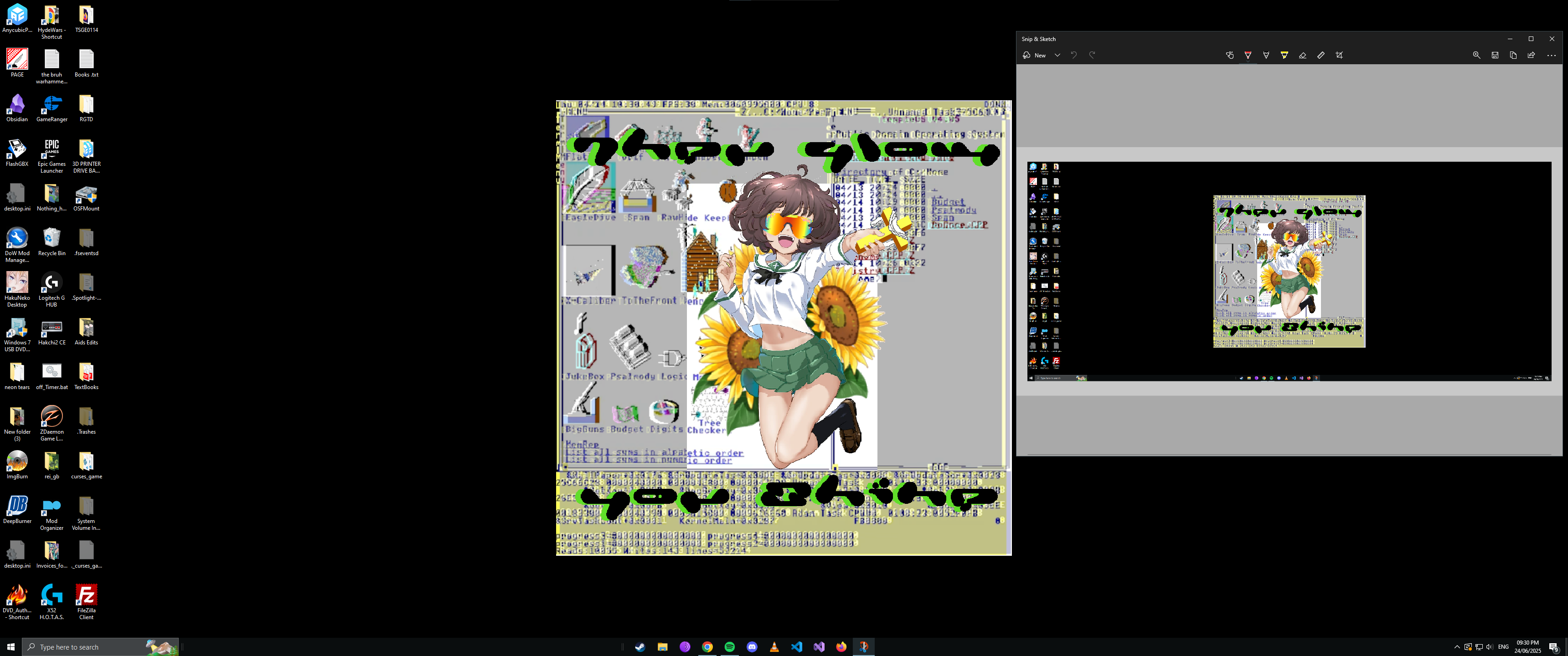Select the Ruler tool in Snip & Sketch
This screenshot has width=1568, height=656.
click(x=1321, y=56)
